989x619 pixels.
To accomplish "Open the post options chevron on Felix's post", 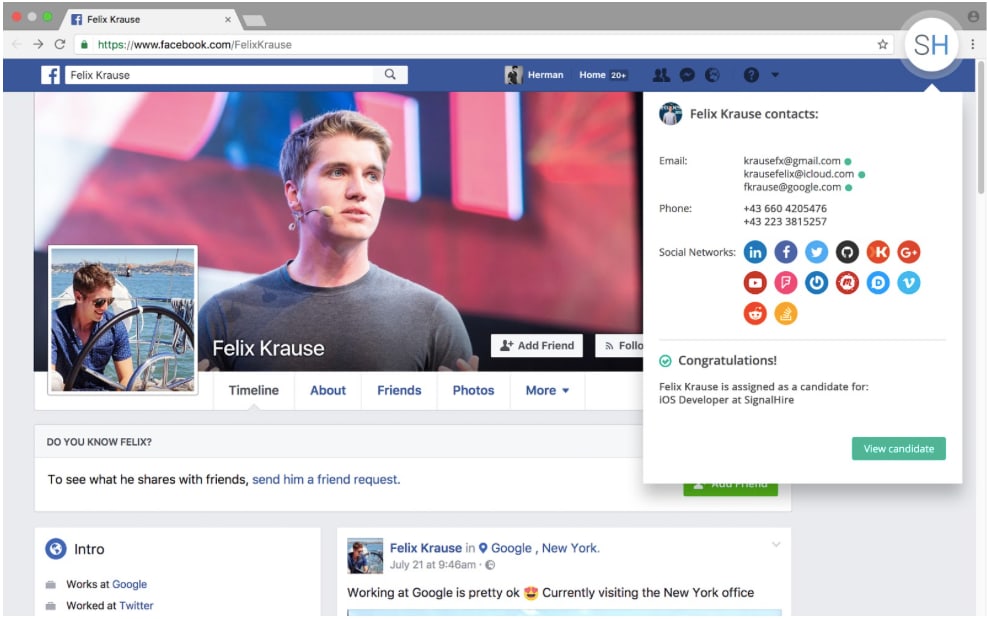I will (776, 544).
